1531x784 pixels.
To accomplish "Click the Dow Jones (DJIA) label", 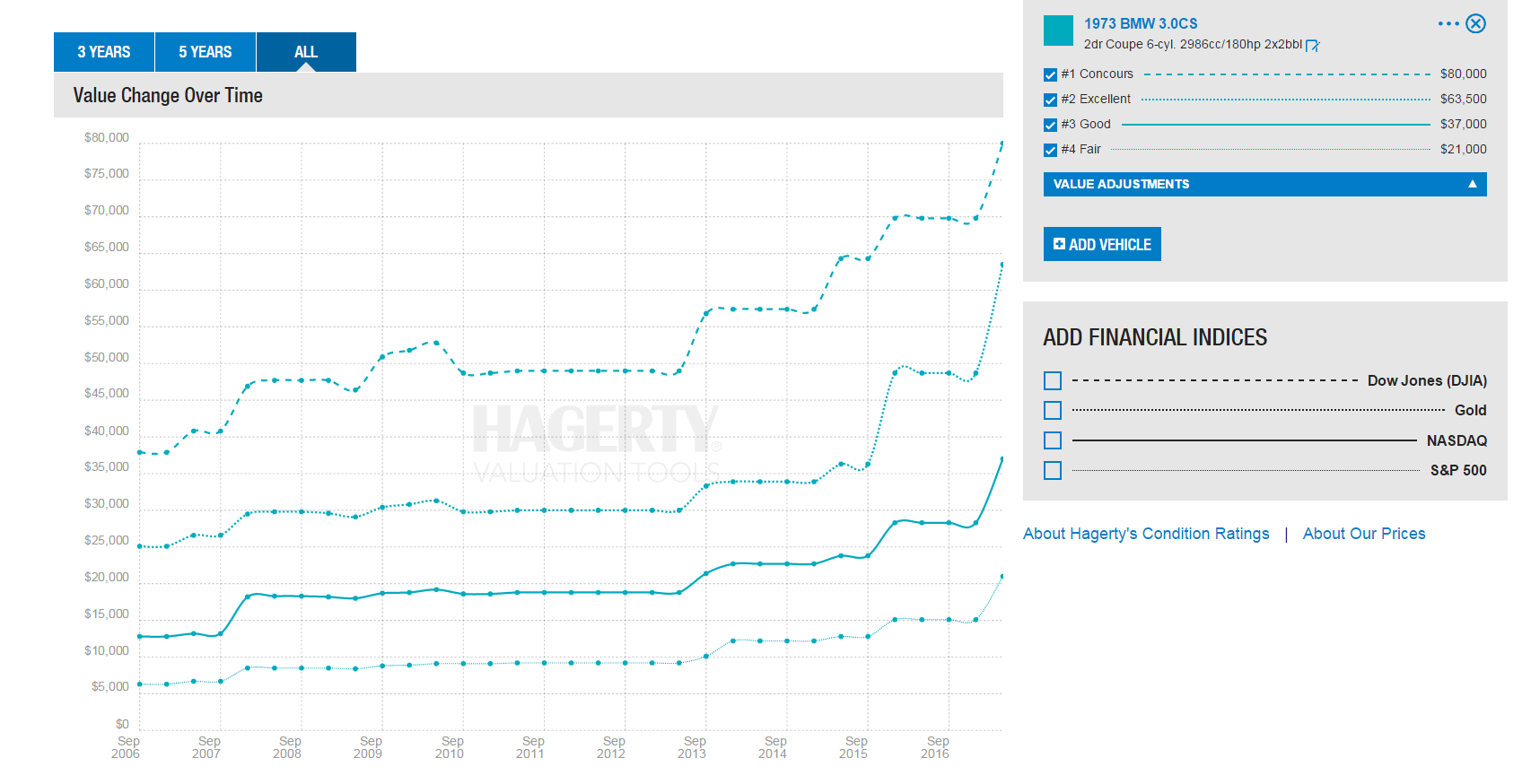I will [1427, 380].
